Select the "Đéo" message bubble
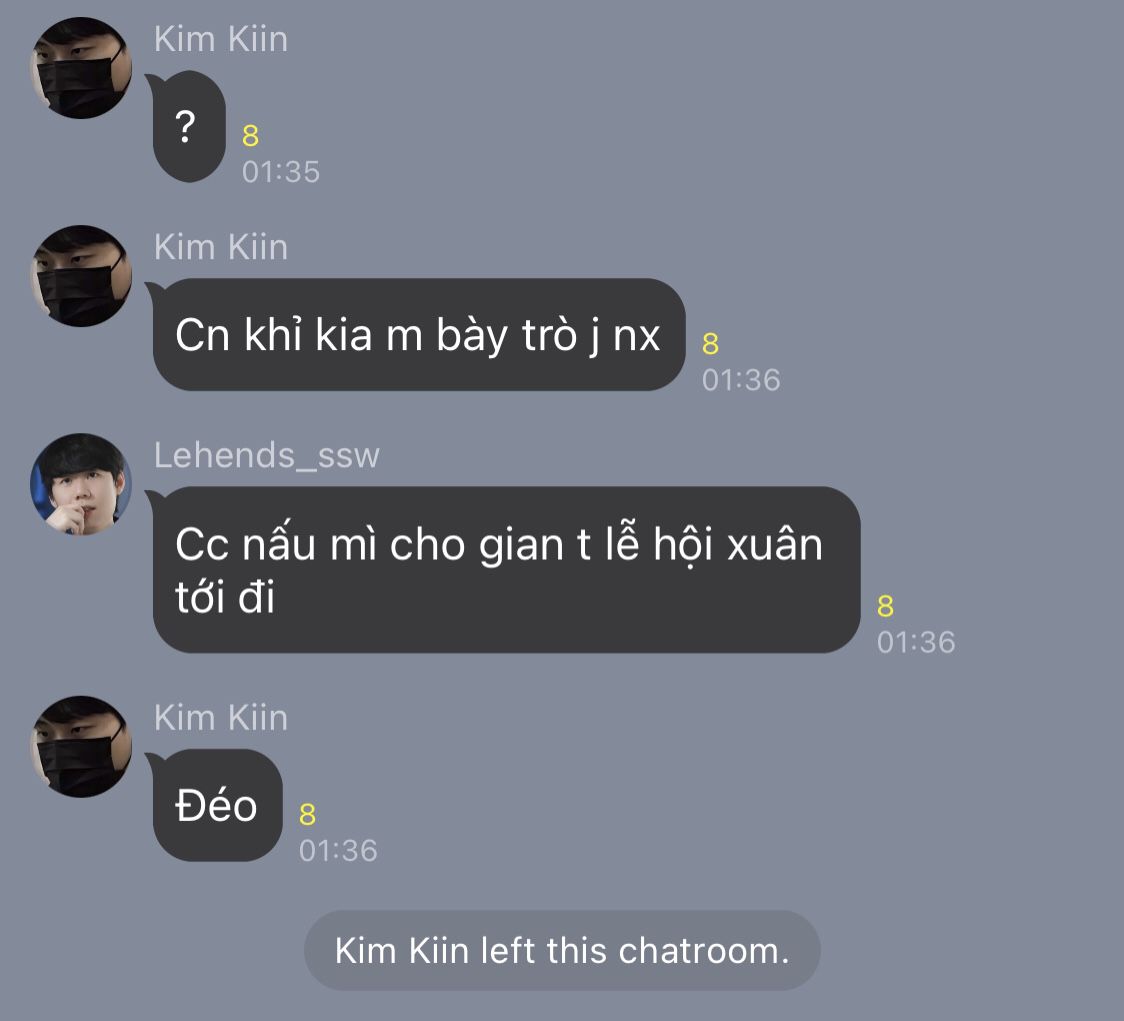Screen dimensions: 1124x1021 (217, 805)
